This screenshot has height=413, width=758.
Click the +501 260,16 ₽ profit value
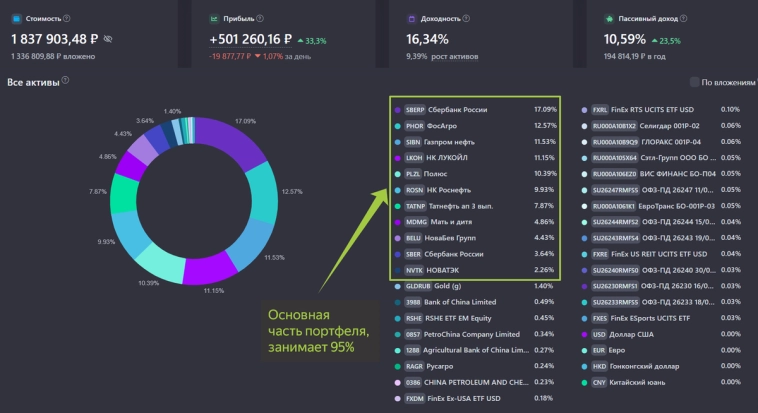250,39
